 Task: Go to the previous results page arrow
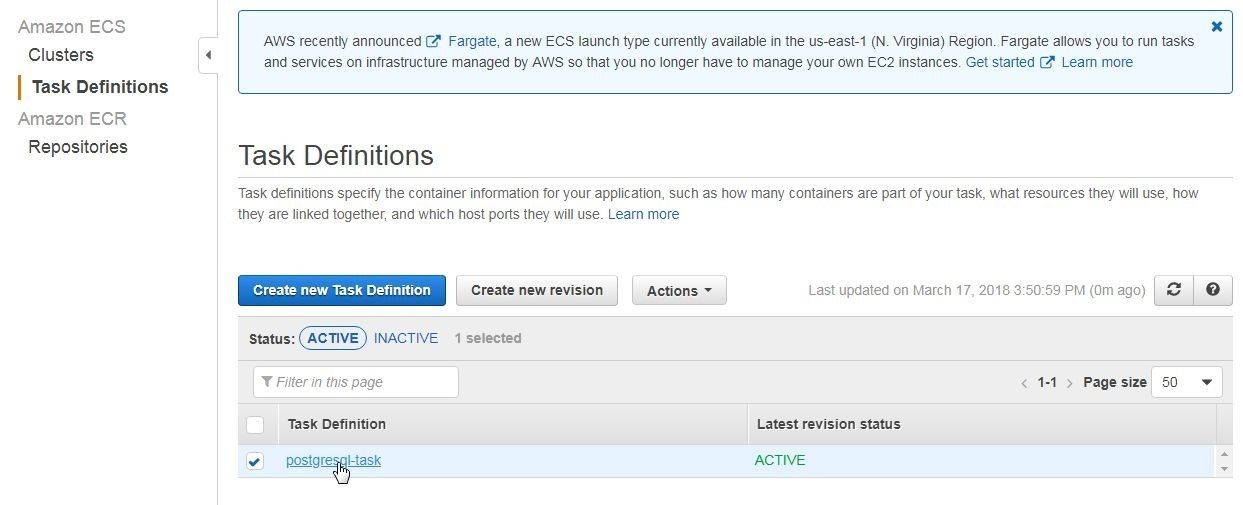click(1024, 383)
